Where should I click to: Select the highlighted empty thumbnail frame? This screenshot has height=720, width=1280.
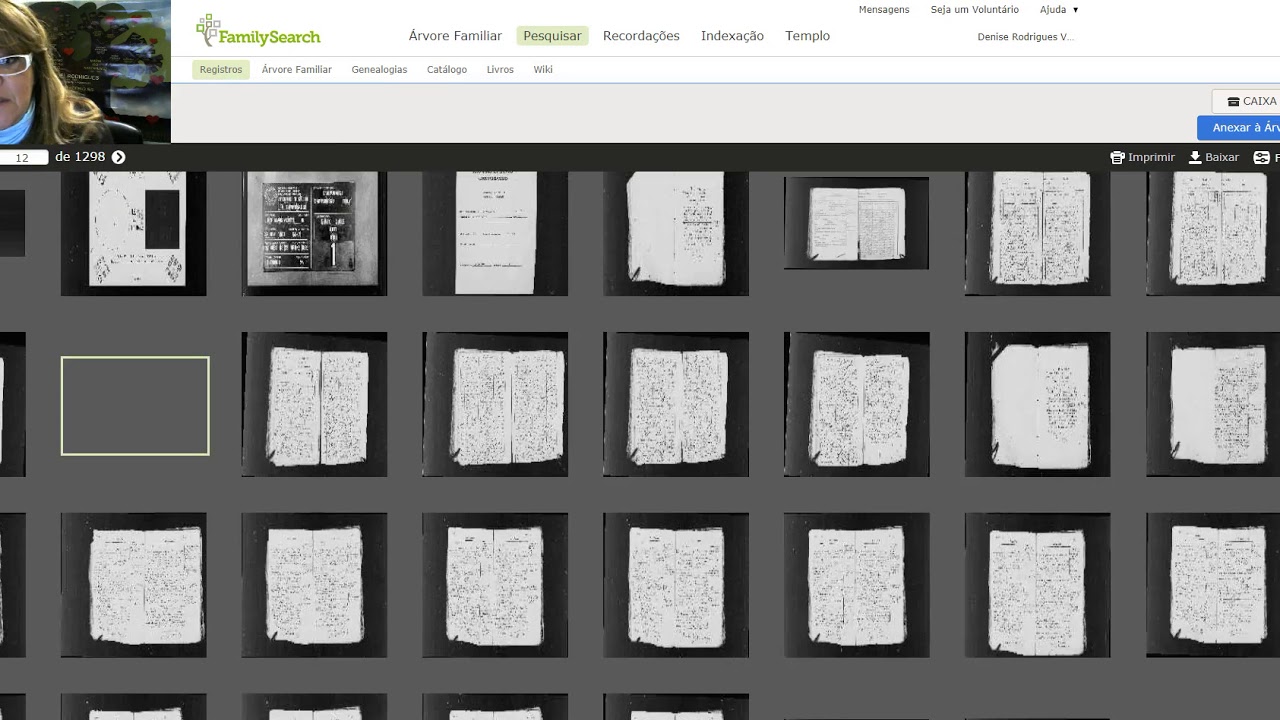tap(135, 406)
